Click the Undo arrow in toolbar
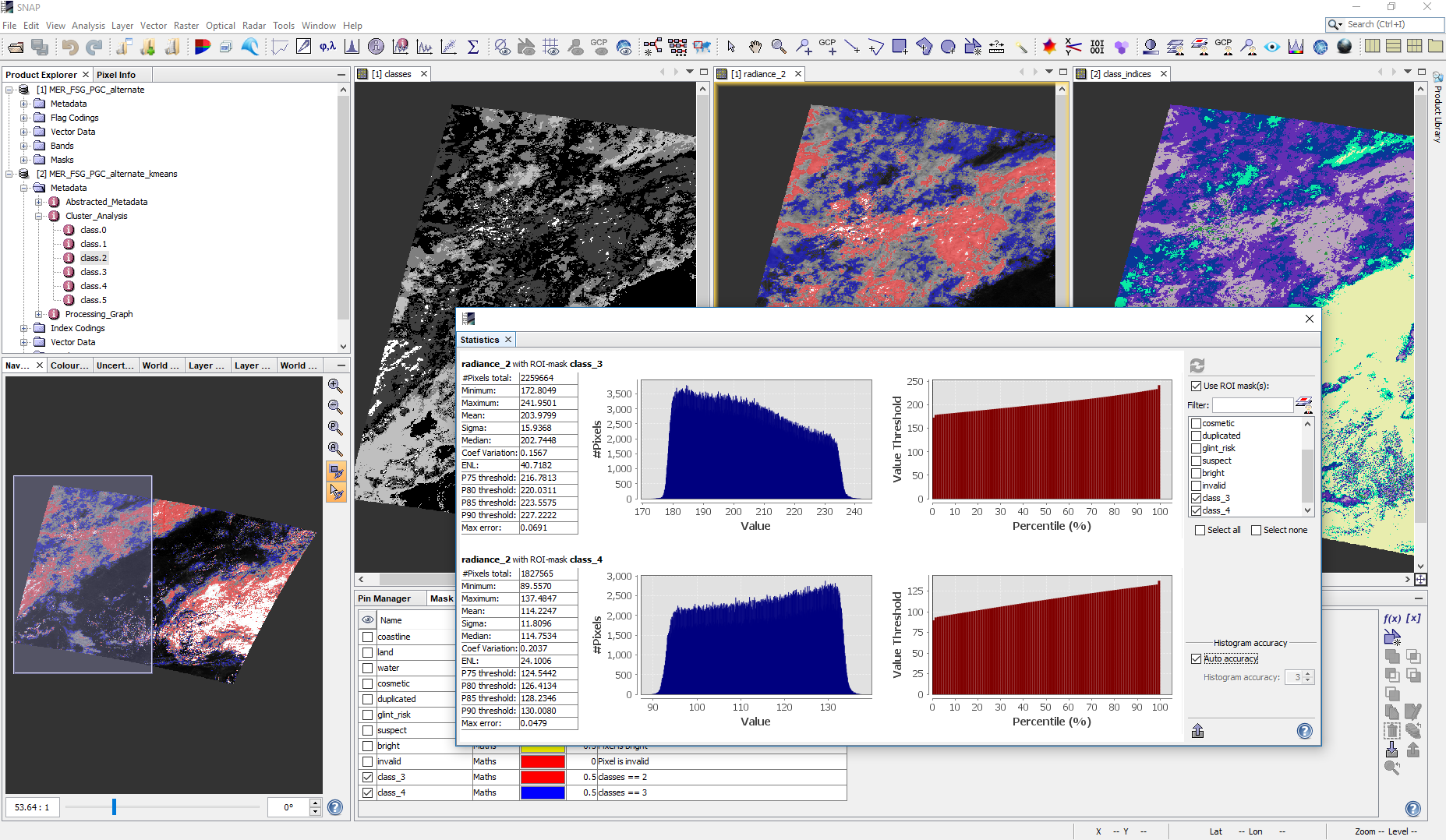Image resolution: width=1446 pixels, height=840 pixels. [x=69, y=48]
